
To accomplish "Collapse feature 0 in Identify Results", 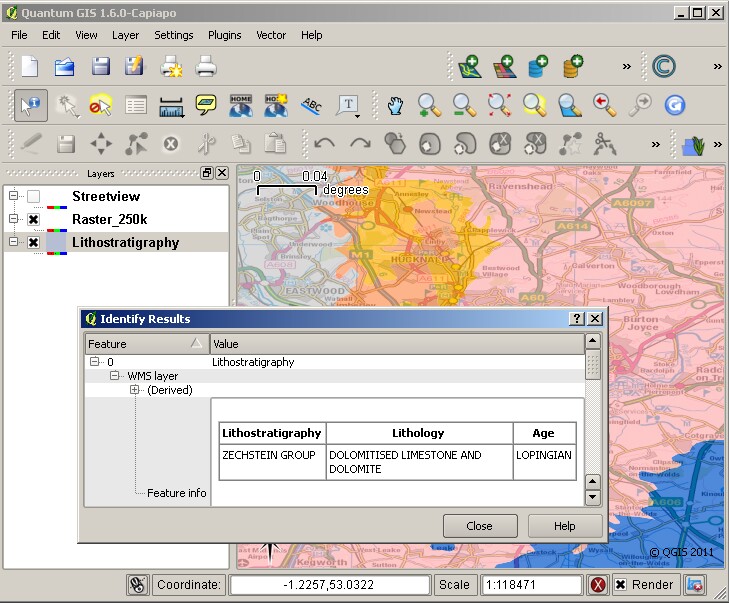I will point(94,361).
